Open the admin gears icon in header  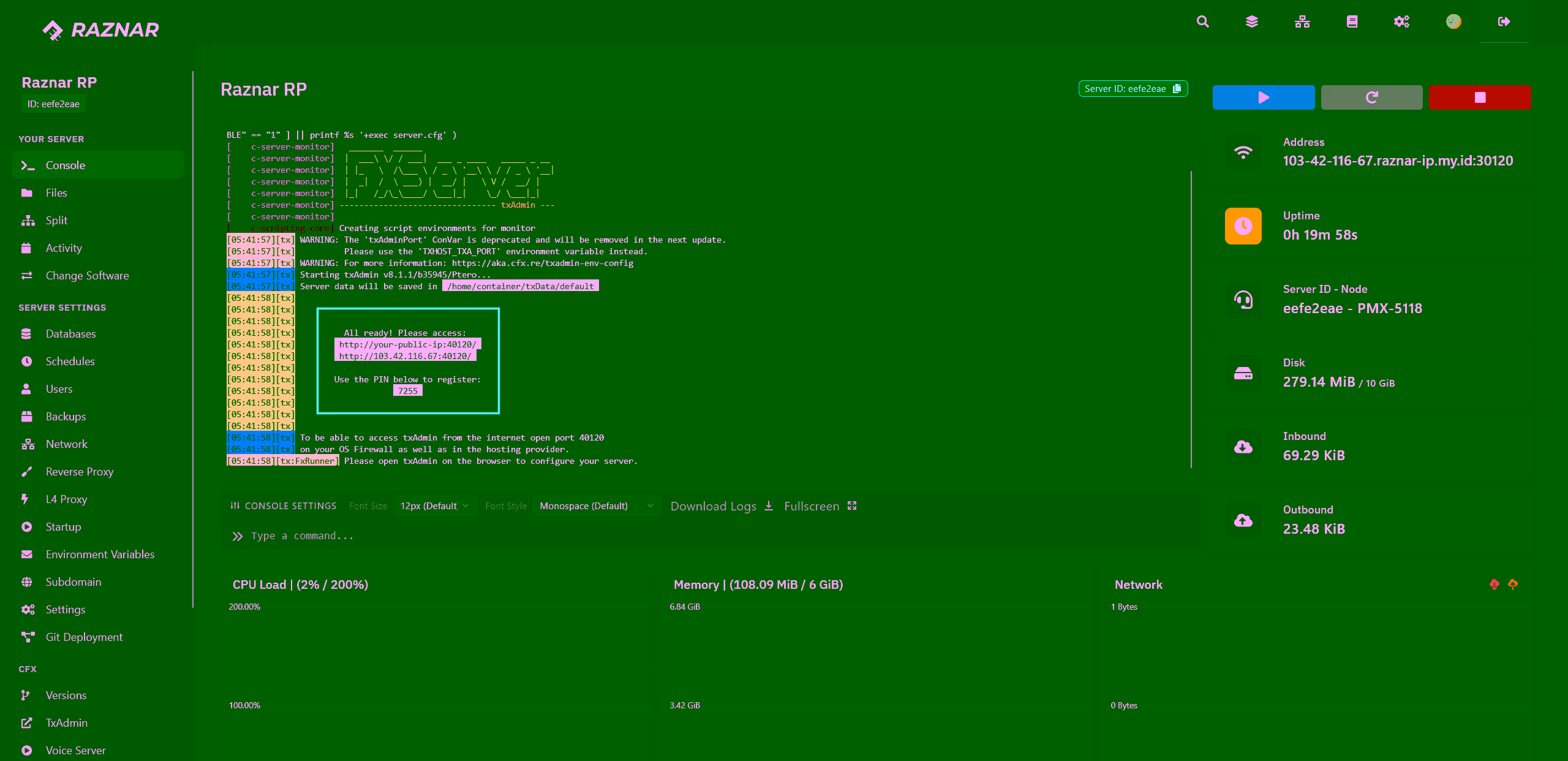coord(1402,22)
